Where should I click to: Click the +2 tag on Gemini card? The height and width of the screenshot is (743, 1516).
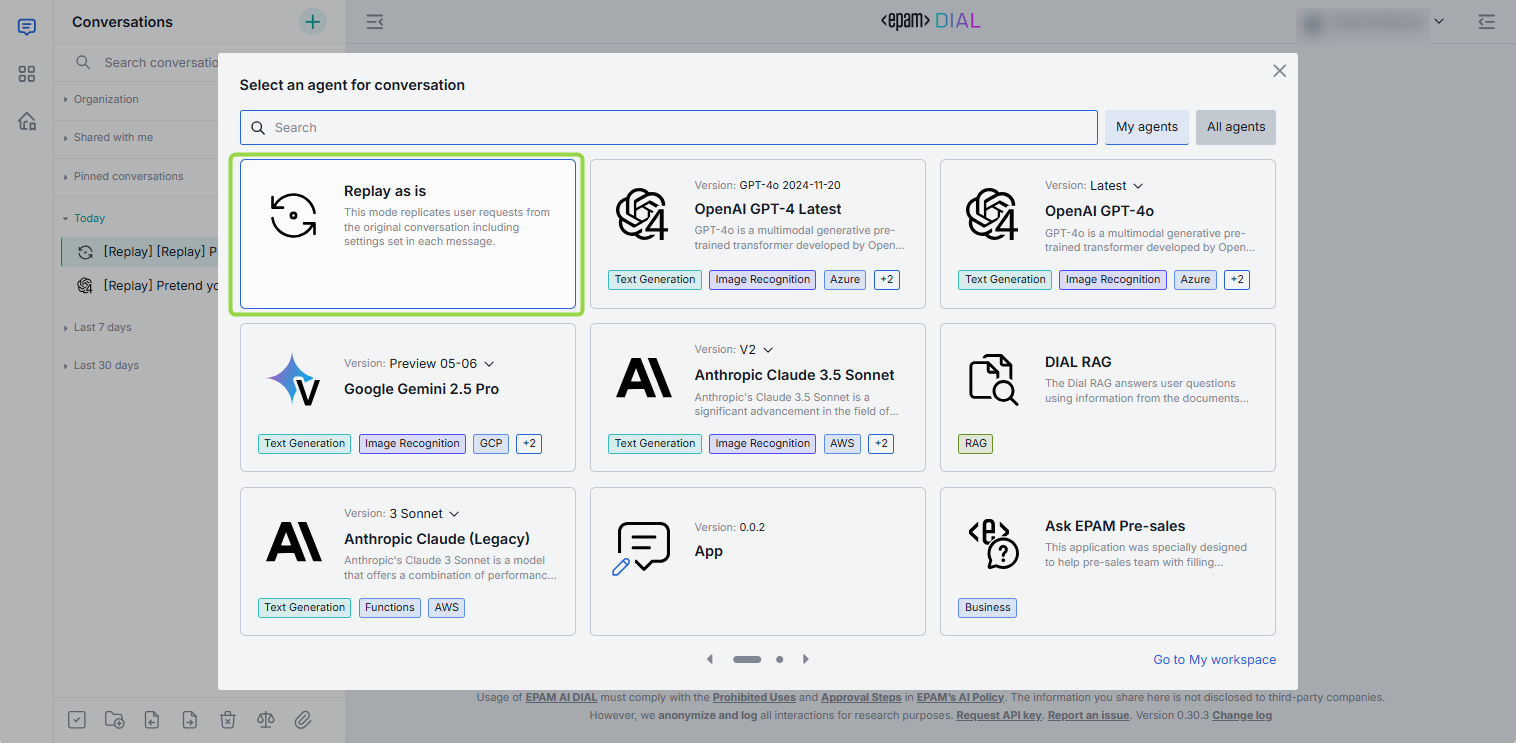529,444
